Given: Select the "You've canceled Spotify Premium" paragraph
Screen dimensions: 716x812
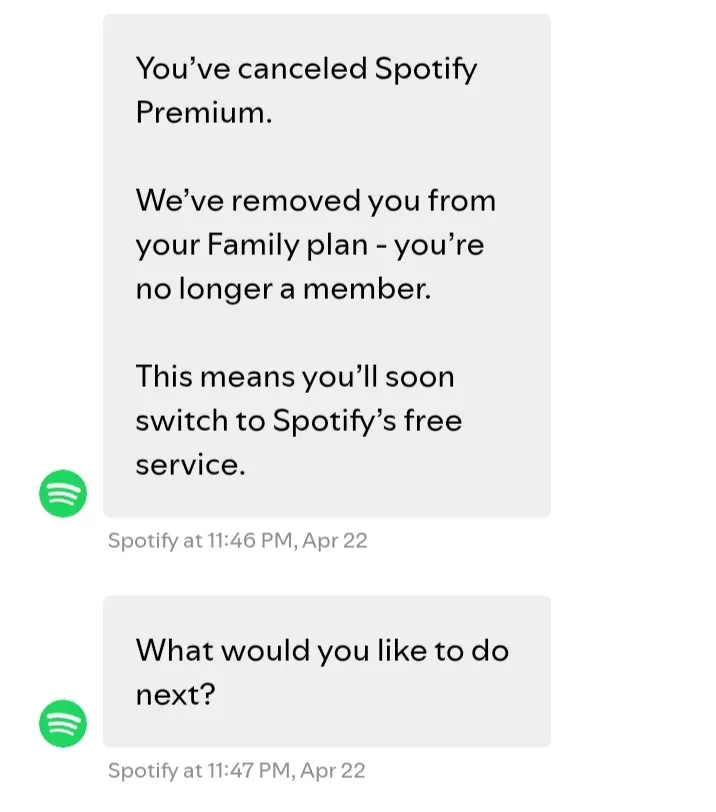Looking at the screenshot, I should pyautogui.click(x=306, y=90).
